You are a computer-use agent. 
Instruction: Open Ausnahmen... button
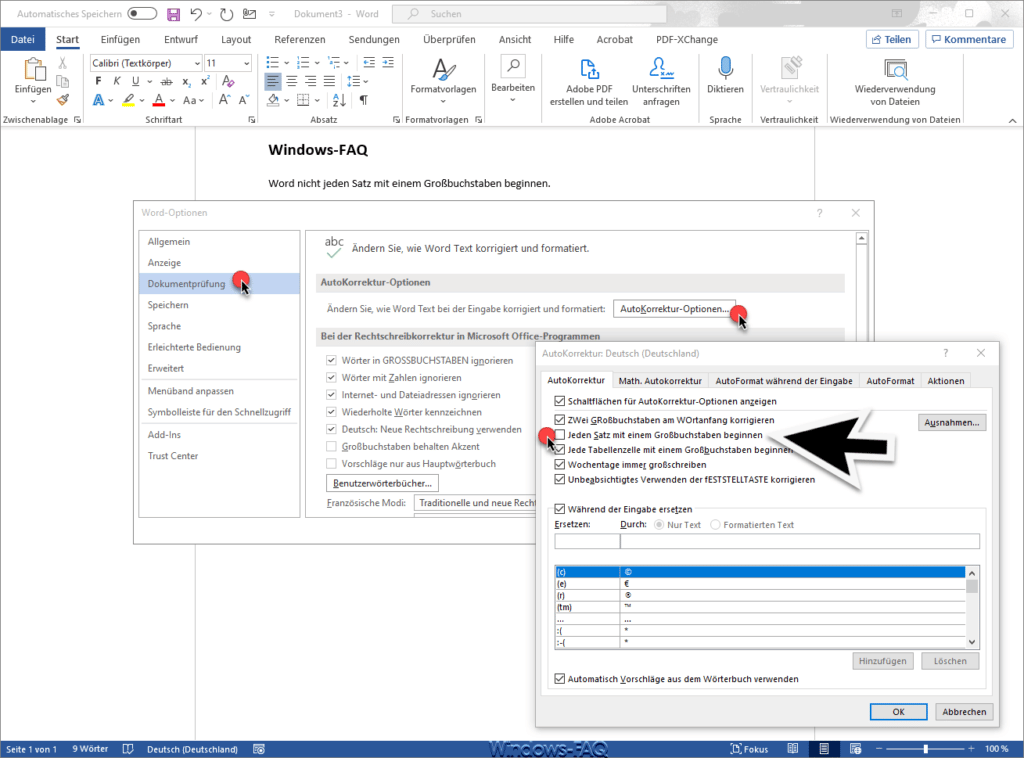[952, 422]
